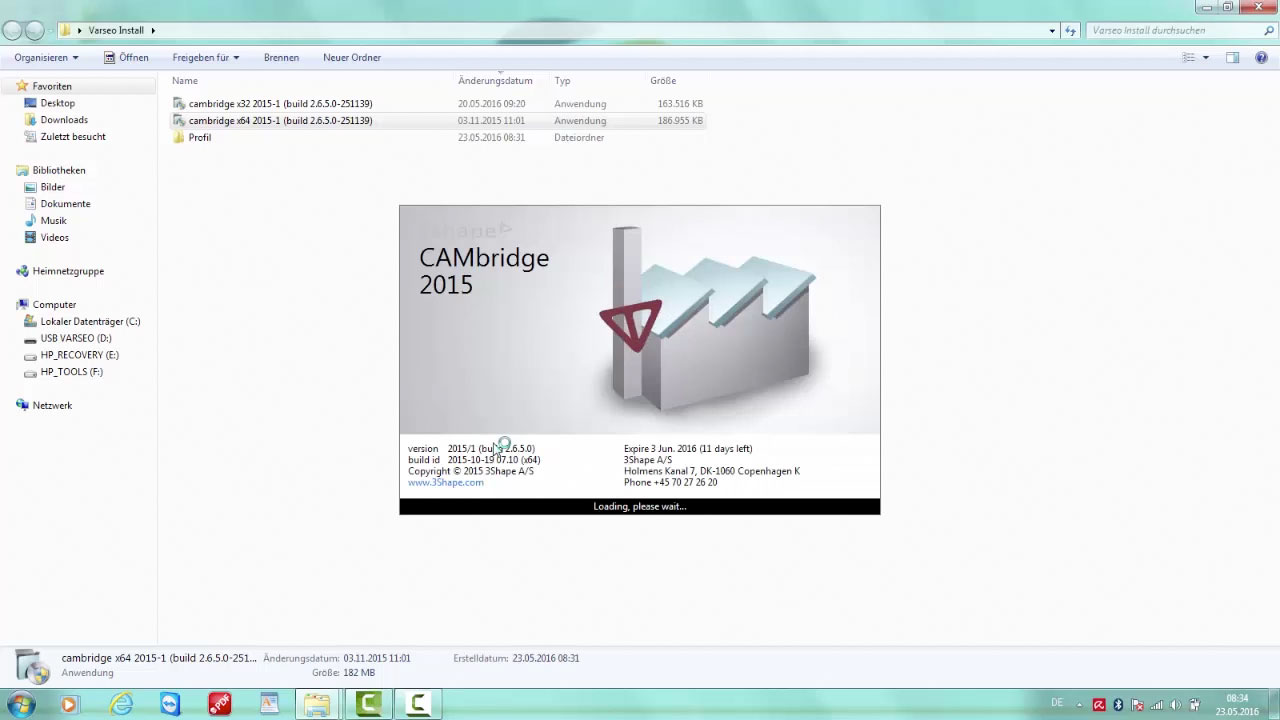
Task: Select cambridge x64 2015-1 file row
Action: coord(437,121)
